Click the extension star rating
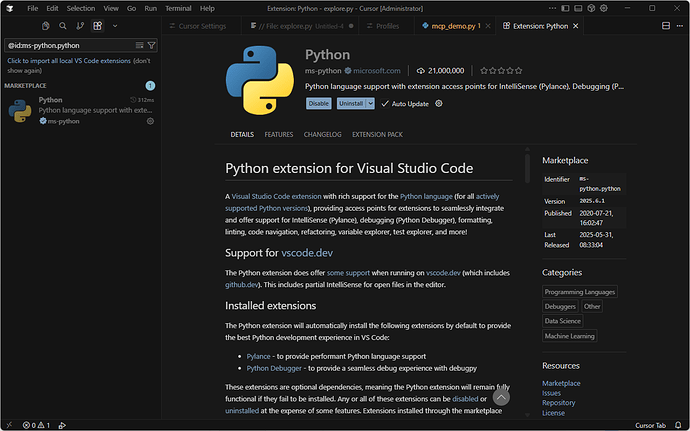This screenshot has height=431, width=690. pos(500,71)
